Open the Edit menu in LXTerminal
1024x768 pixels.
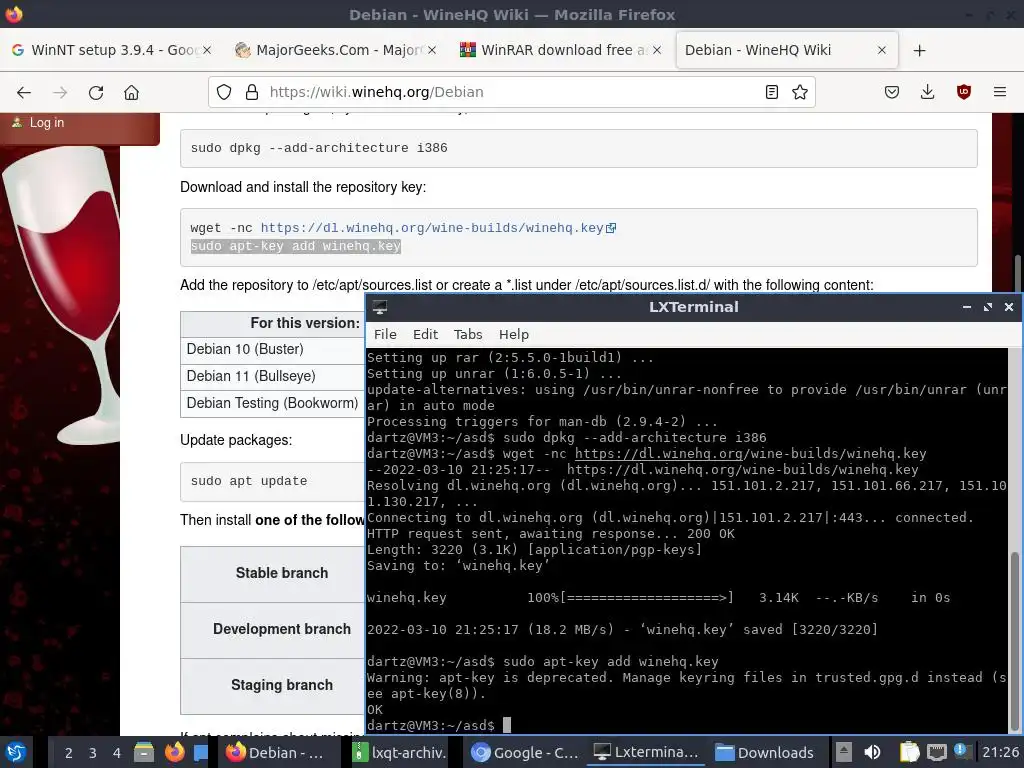tap(425, 334)
